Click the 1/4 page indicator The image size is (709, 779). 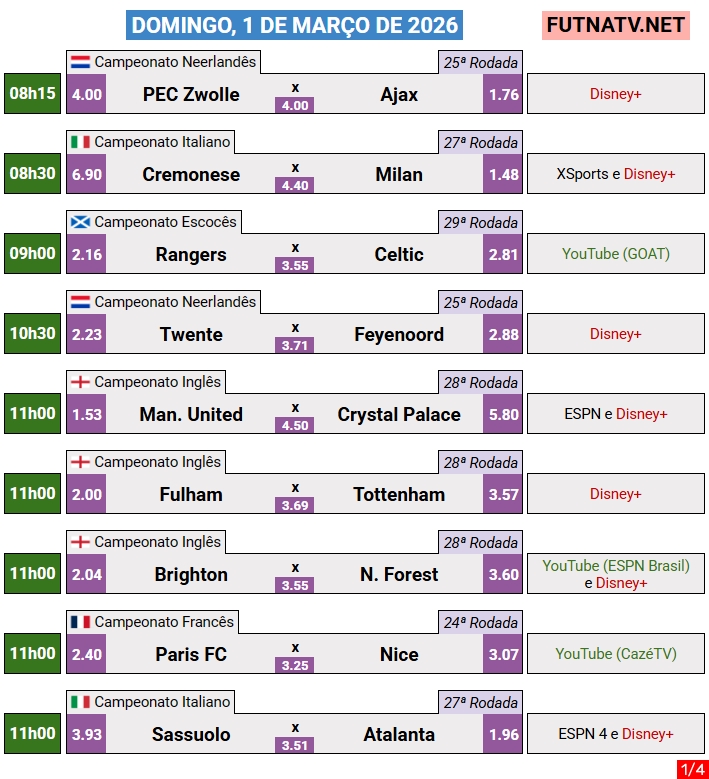point(691,769)
